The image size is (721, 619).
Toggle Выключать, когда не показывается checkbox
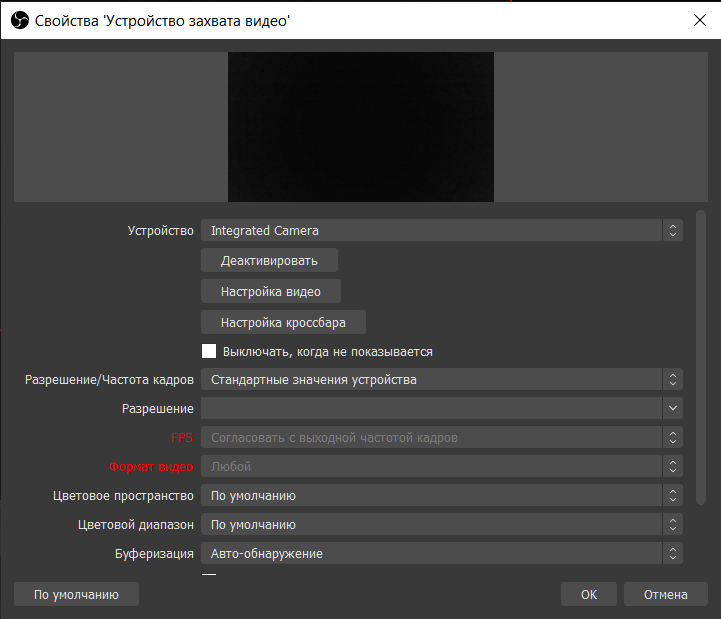point(209,351)
